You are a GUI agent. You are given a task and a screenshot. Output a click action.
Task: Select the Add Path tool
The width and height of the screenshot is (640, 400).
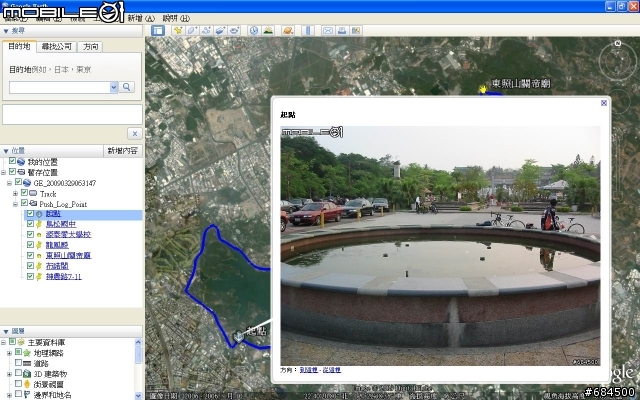pos(206,31)
